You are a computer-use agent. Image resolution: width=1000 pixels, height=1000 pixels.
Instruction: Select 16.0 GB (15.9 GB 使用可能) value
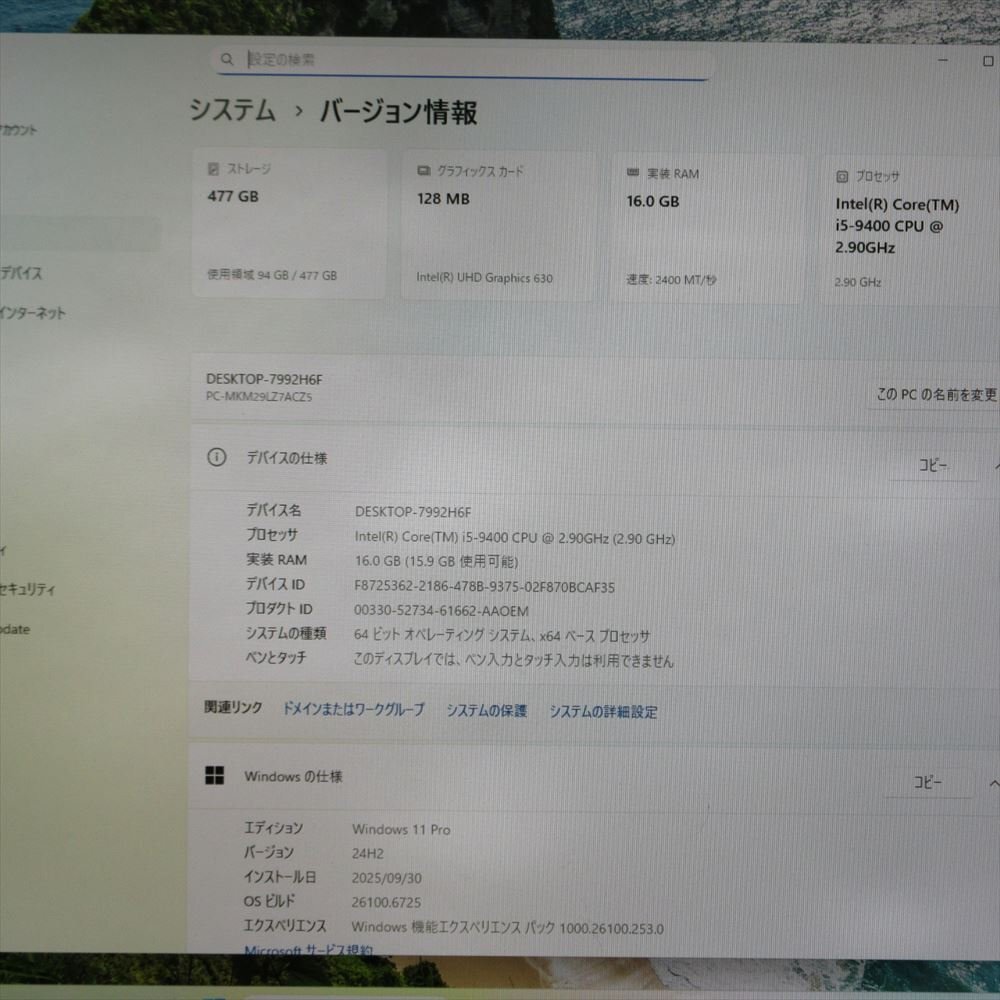pos(436,562)
